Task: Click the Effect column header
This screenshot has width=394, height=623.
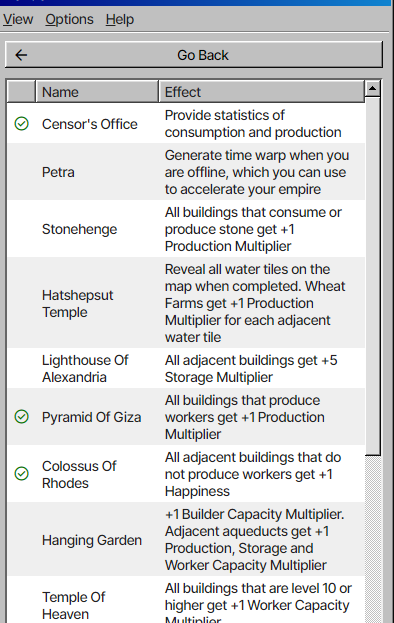Action: [x=261, y=92]
